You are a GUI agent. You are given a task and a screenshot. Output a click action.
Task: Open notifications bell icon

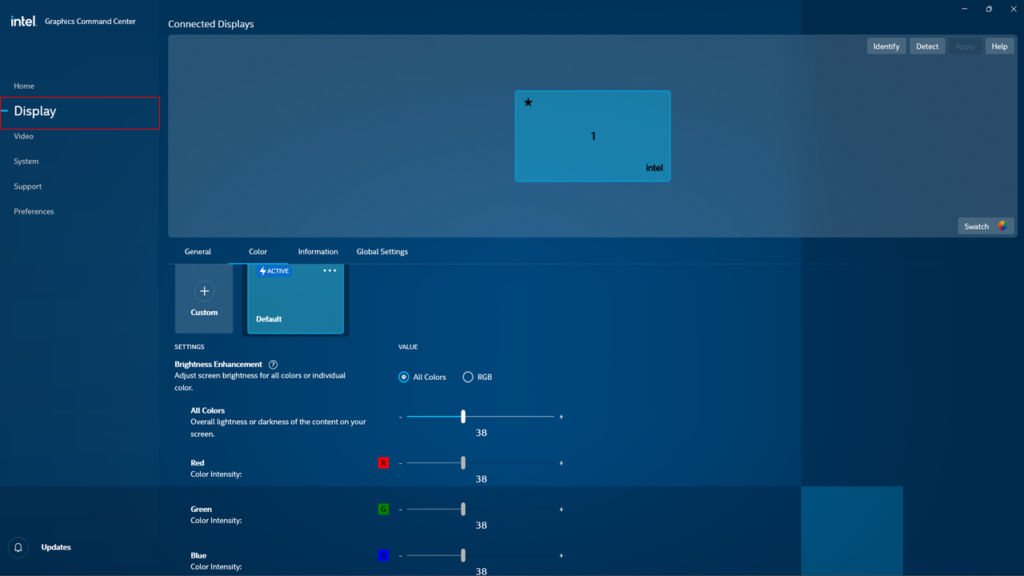click(18, 547)
